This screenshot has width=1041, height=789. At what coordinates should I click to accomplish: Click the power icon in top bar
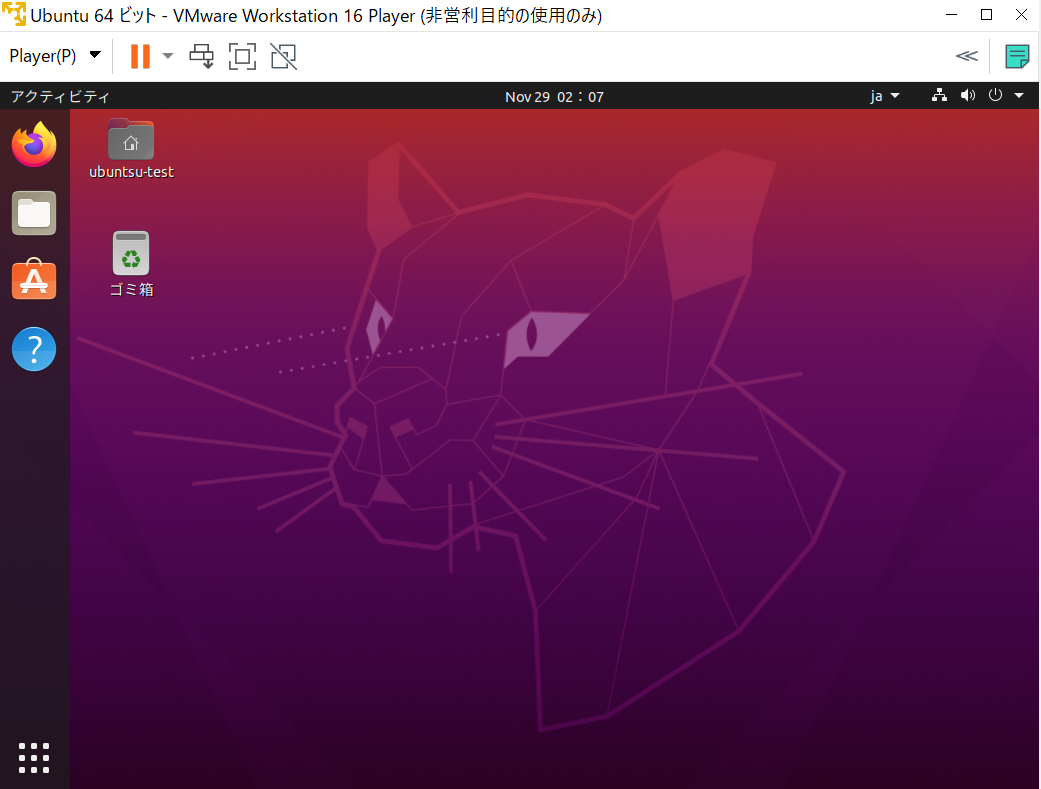pyautogui.click(x=995, y=96)
